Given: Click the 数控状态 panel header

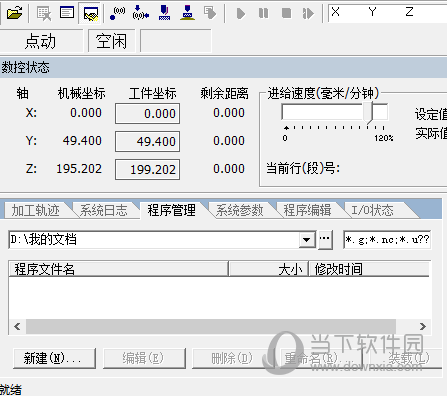Looking at the screenshot, I should (x=223, y=68).
